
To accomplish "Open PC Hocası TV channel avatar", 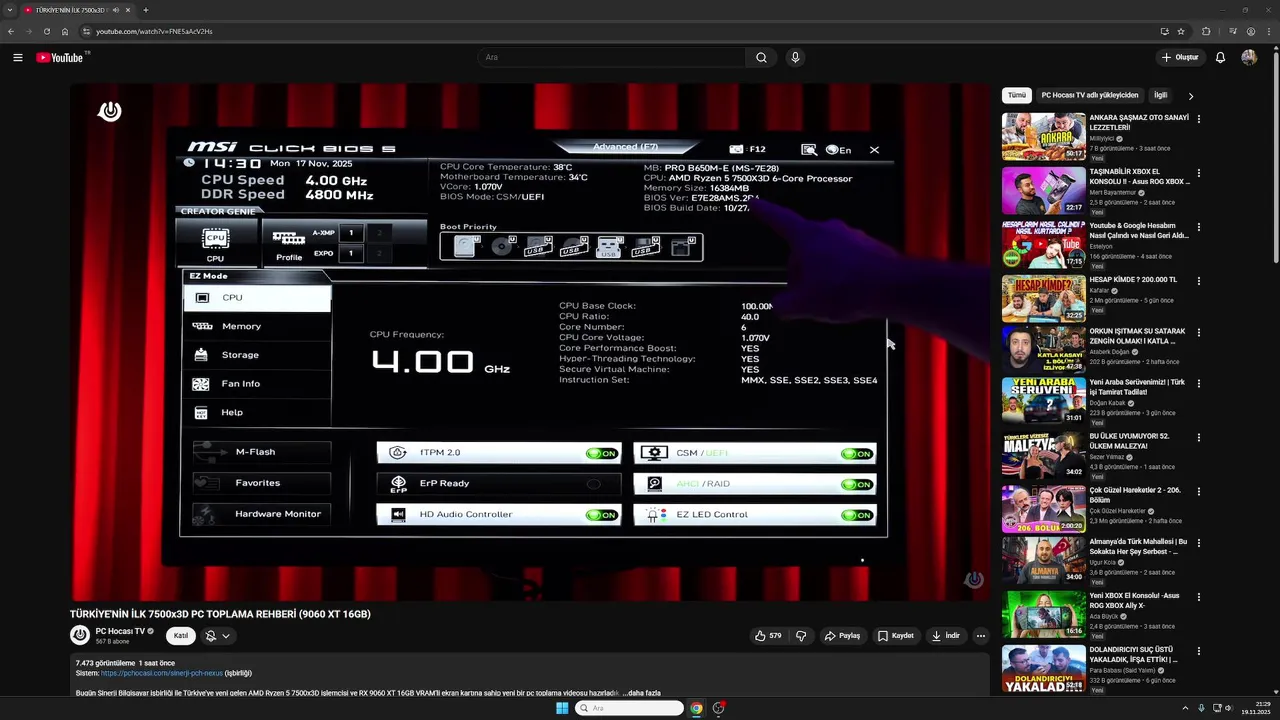I will 80,635.
